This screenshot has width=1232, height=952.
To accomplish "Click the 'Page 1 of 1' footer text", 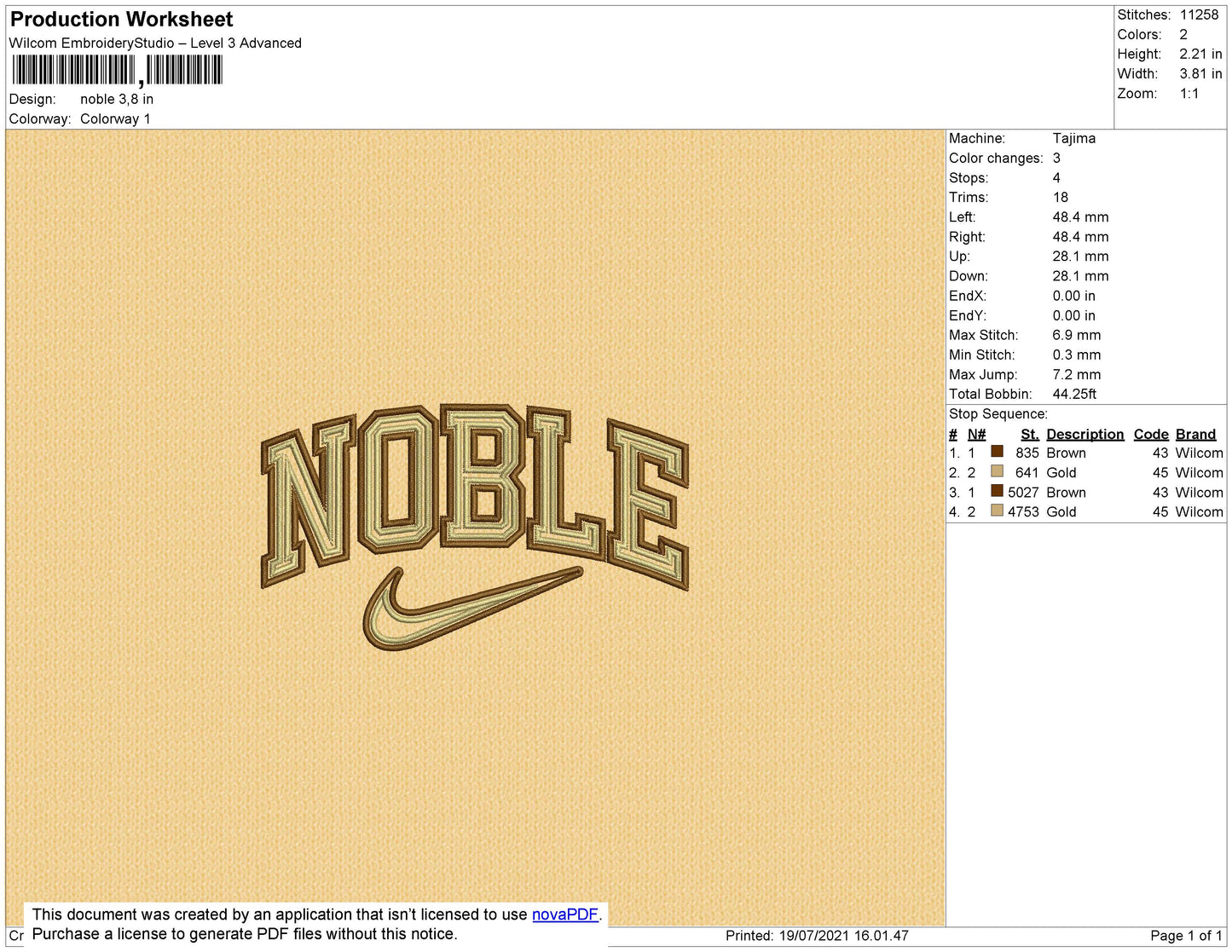I will pyautogui.click(x=1186, y=935).
